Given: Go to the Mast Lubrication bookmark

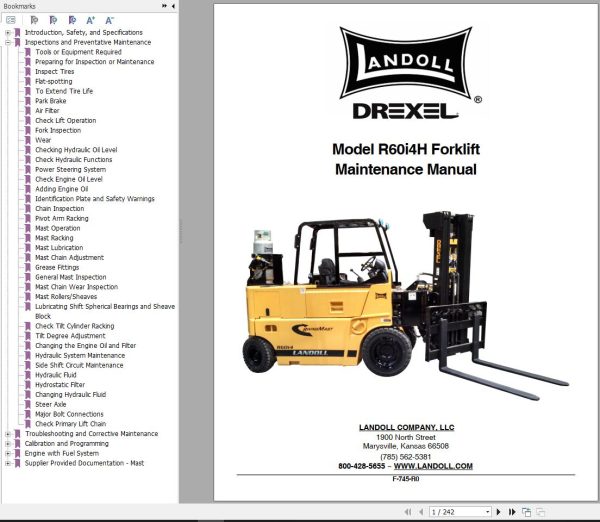Looking at the screenshot, I should 59,248.
